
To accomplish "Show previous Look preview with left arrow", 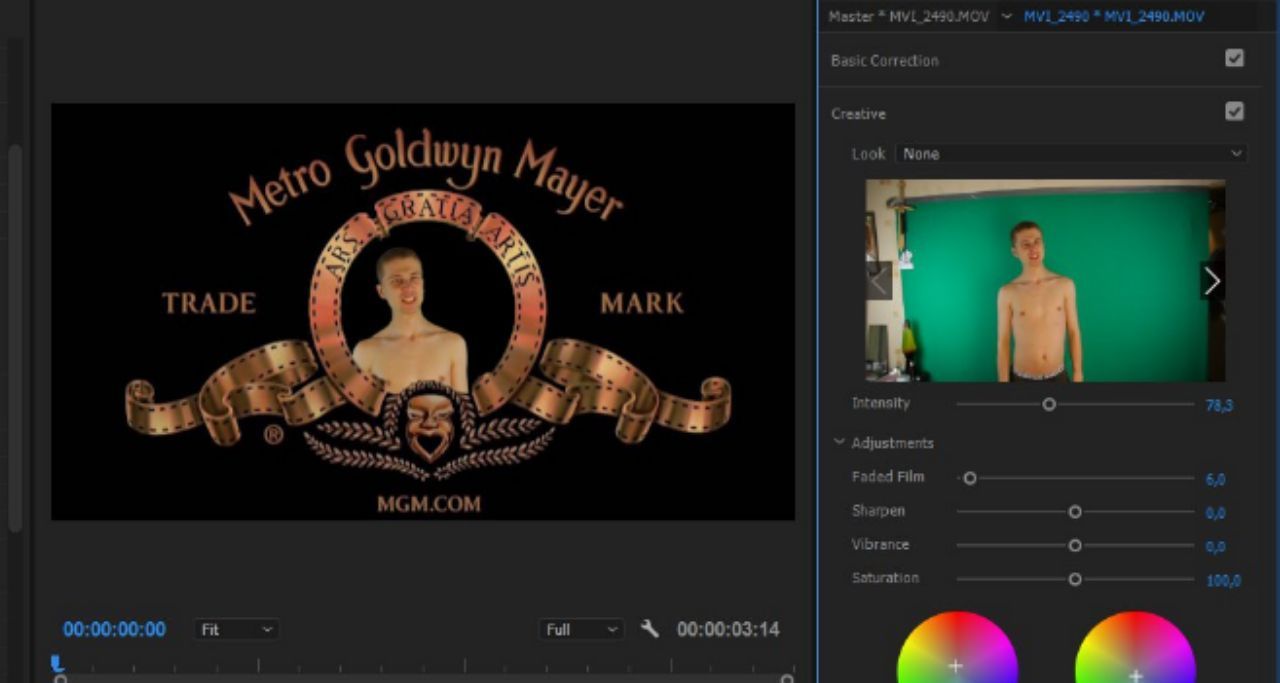I will point(879,282).
